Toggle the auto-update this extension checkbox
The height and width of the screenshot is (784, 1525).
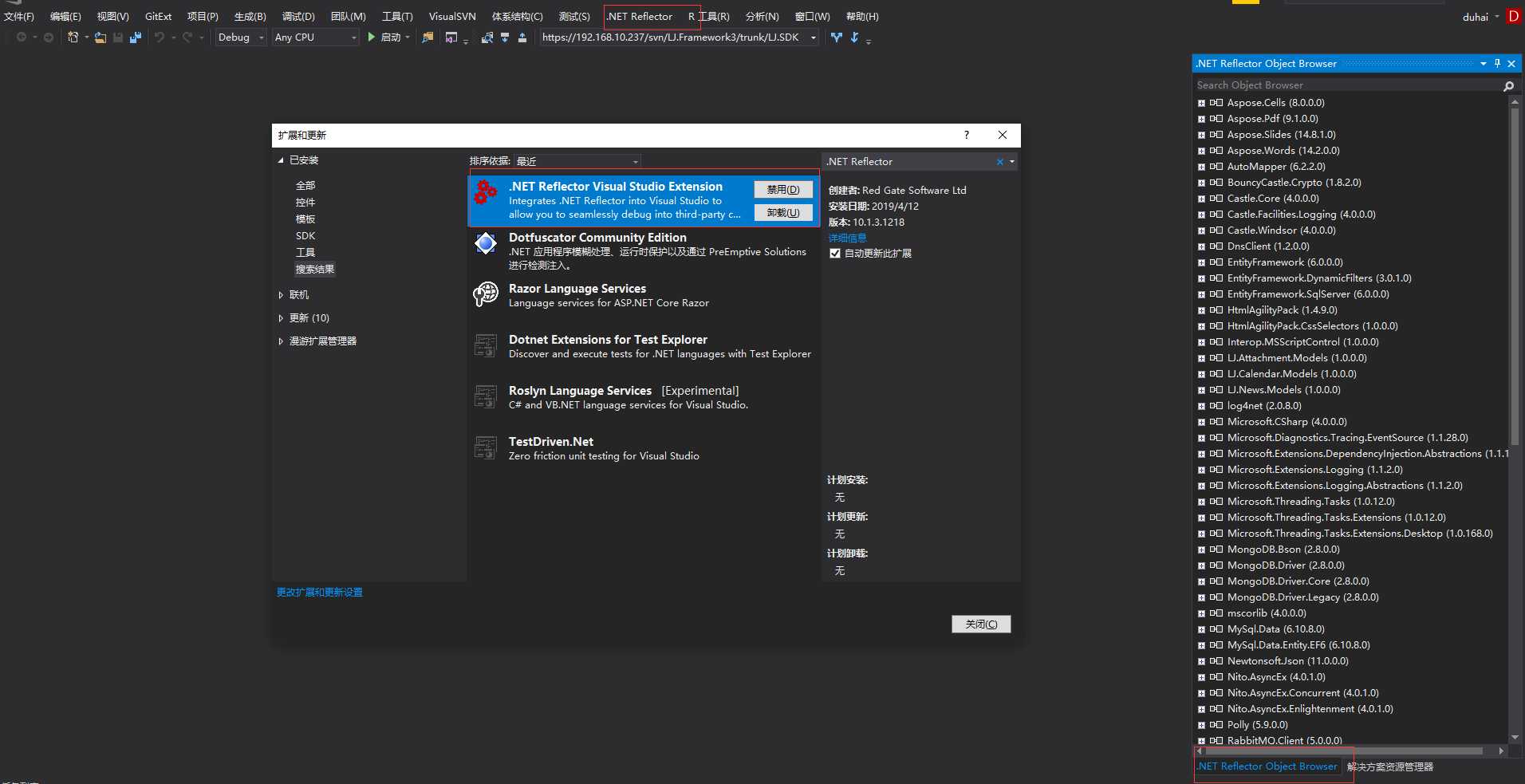[835, 254]
